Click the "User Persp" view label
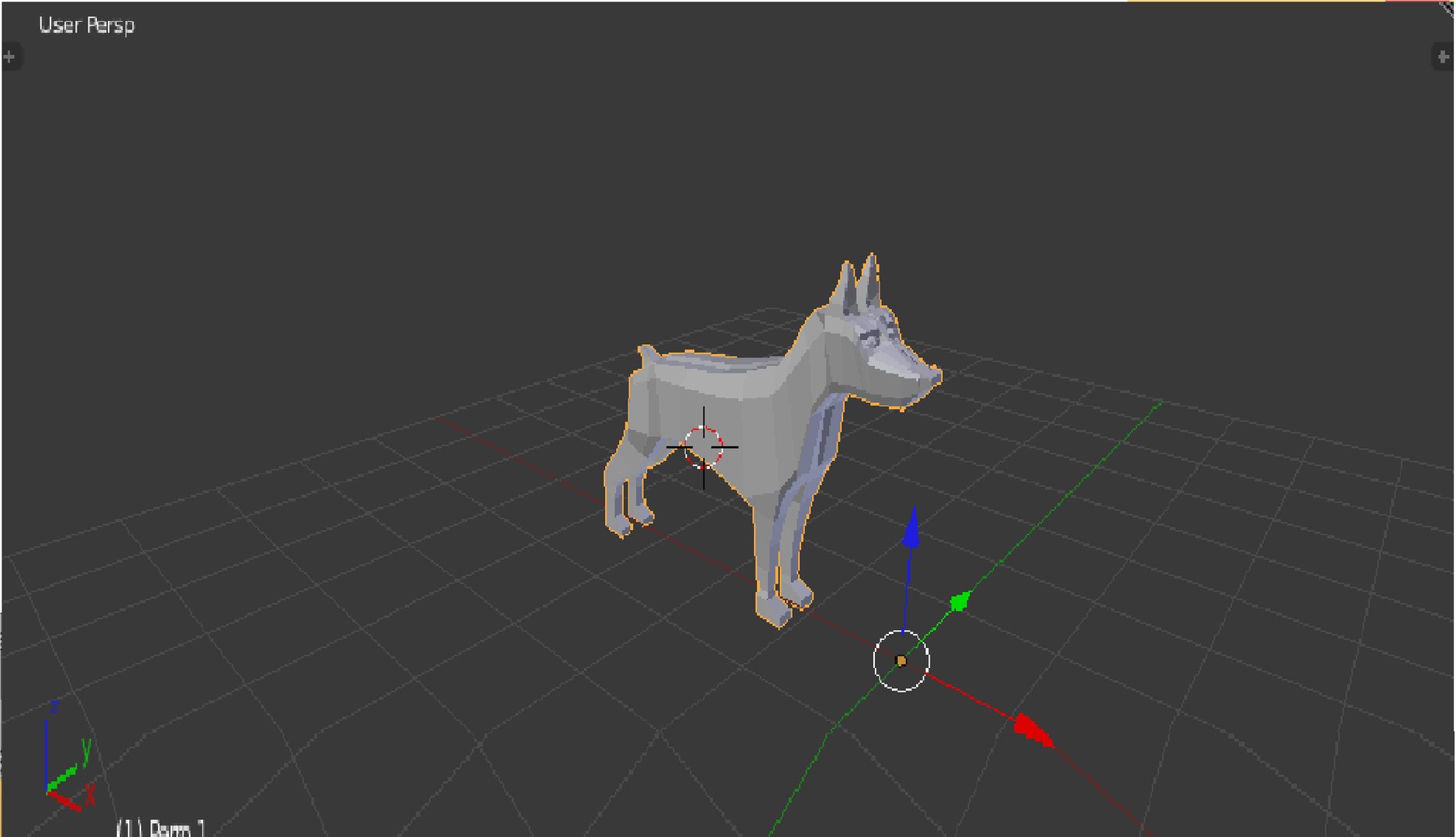Screen dimensions: 1456x837 (87, 26)
